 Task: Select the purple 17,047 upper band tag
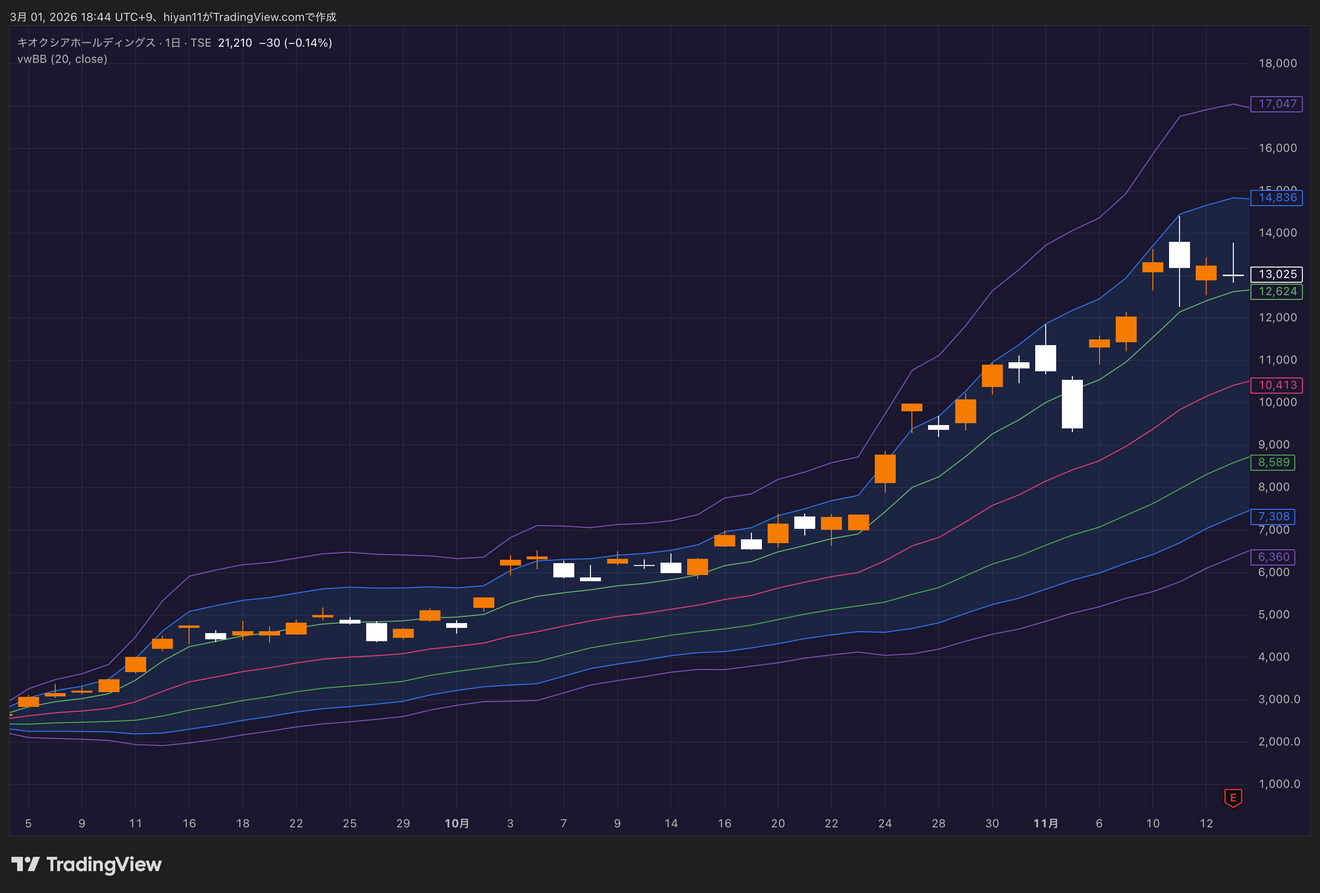(x=1277, y=104)
